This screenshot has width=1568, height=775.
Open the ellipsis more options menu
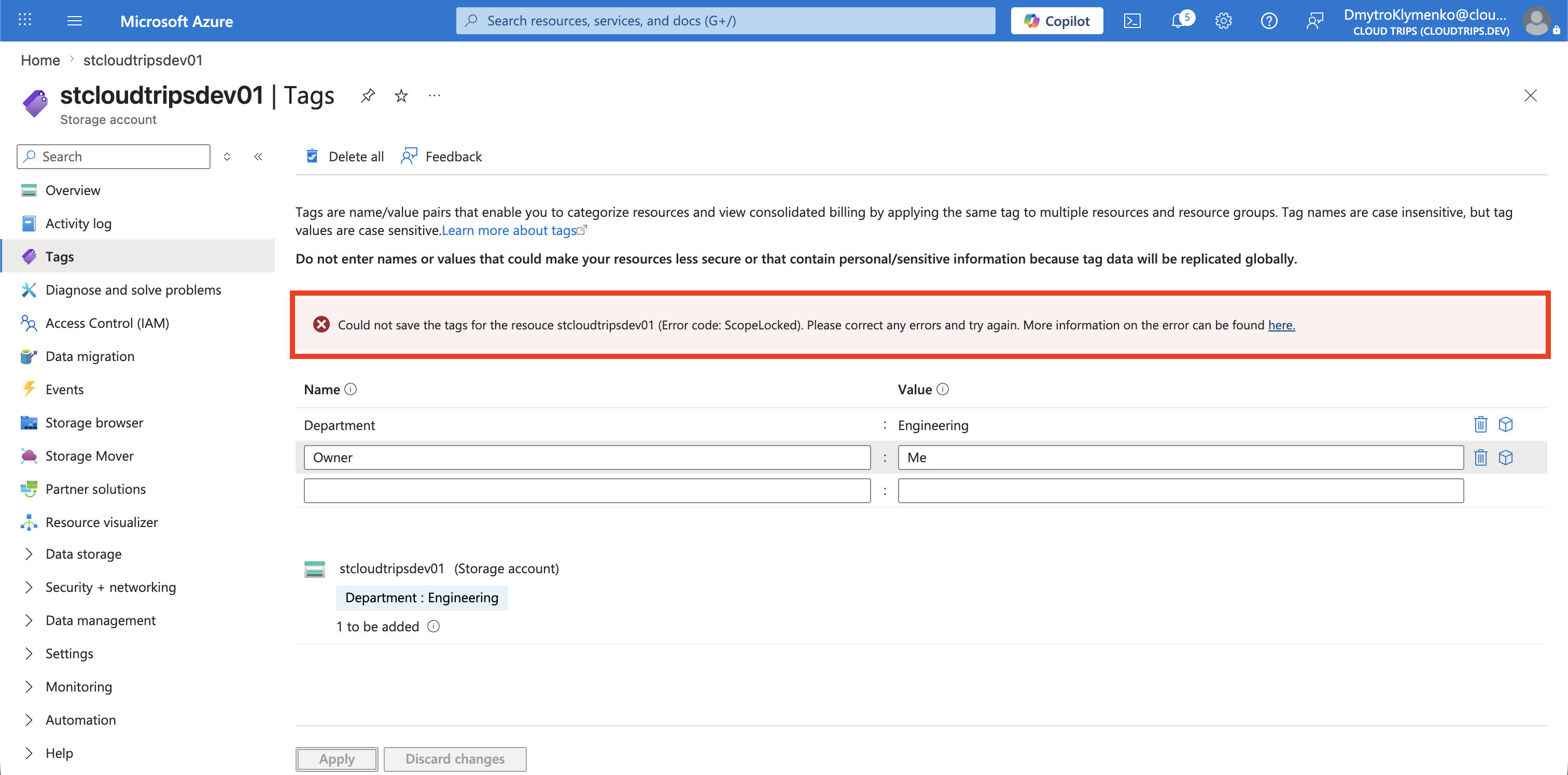click(x=434, y=95)
